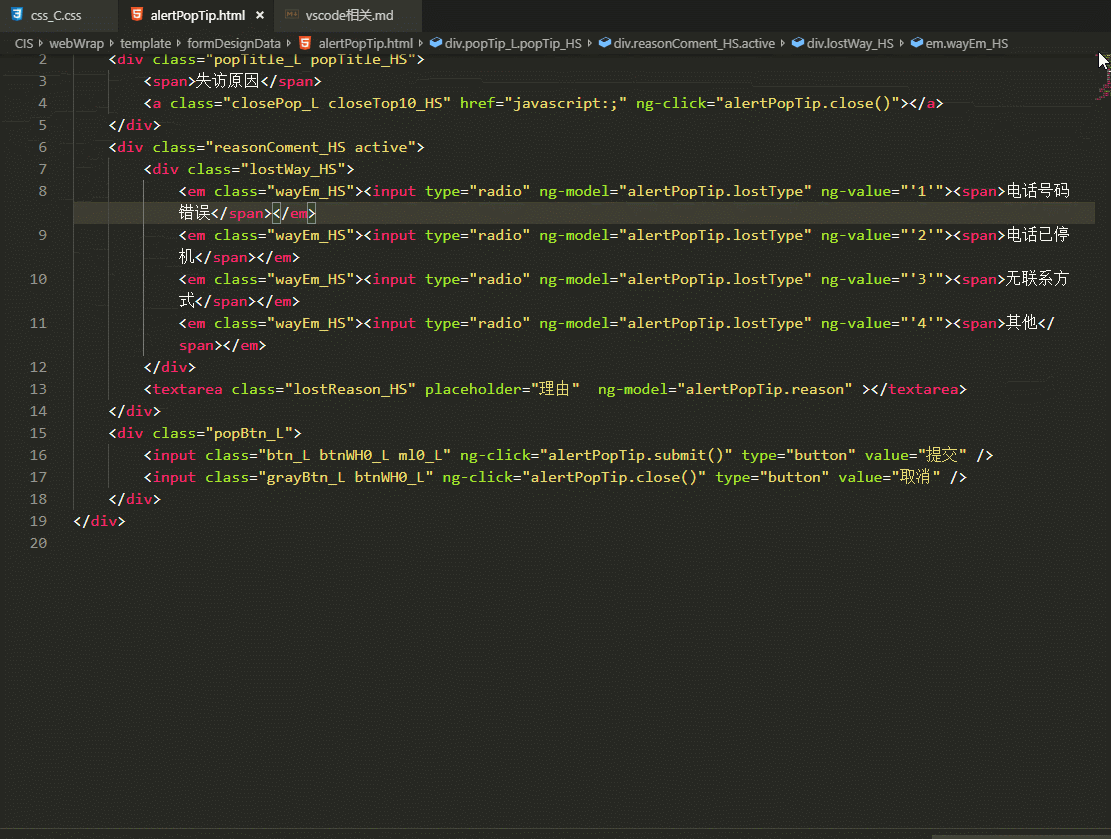The width and height of the screenshot is (1111, 839).
Task: Expand breadcrumb arrow after template
Action: pyautogui.click(x=179, y=43)
